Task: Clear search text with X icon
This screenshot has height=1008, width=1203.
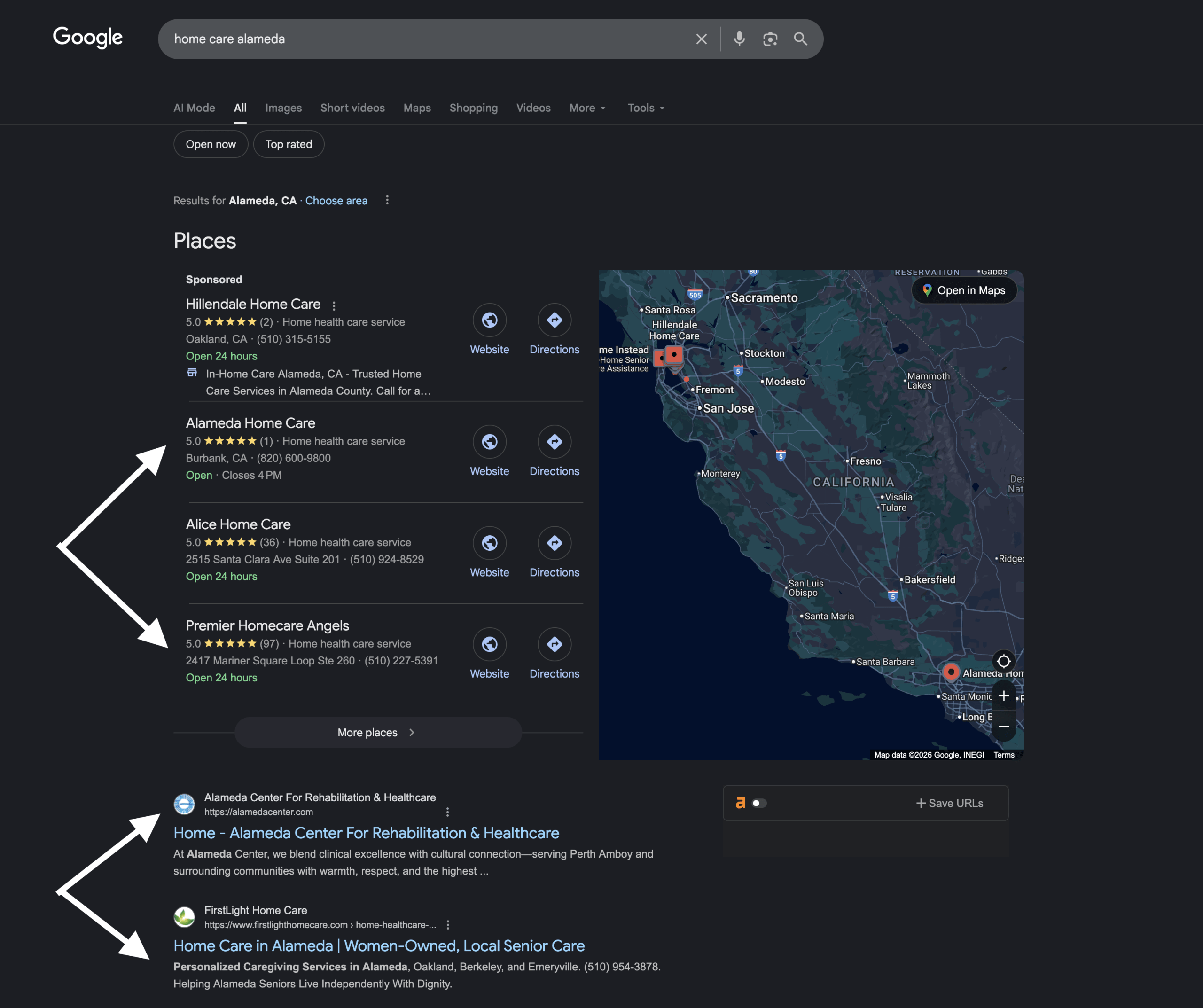Action: coord(701,39)
